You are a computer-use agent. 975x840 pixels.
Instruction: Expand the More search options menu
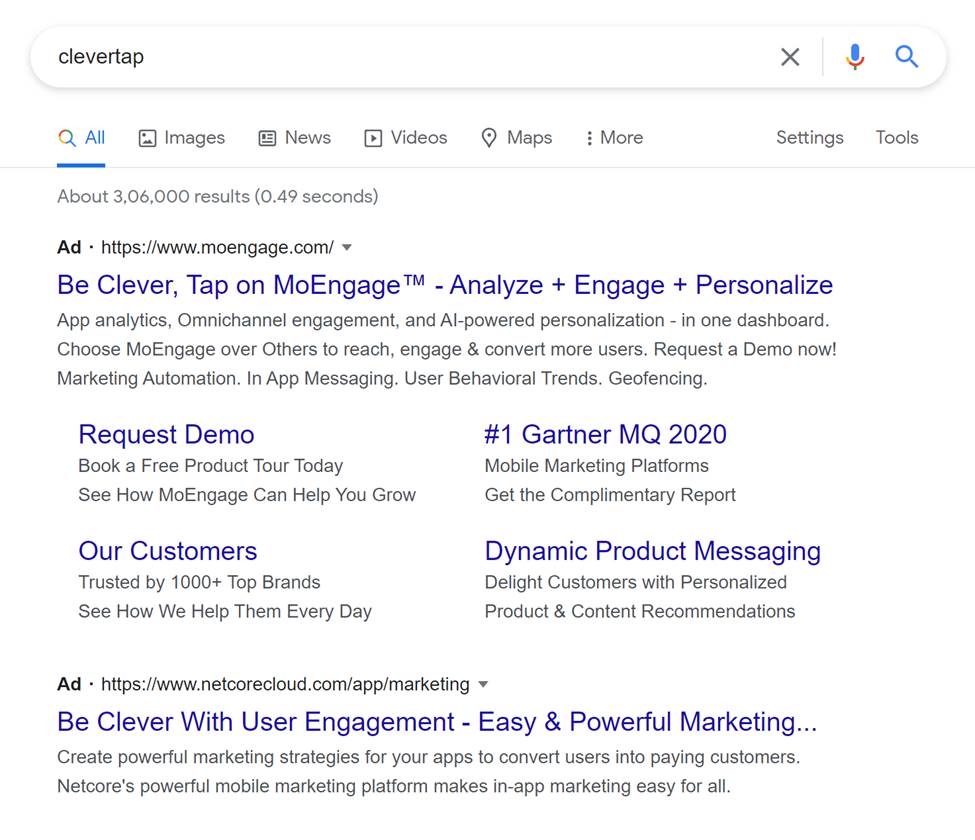coord(614,137)
